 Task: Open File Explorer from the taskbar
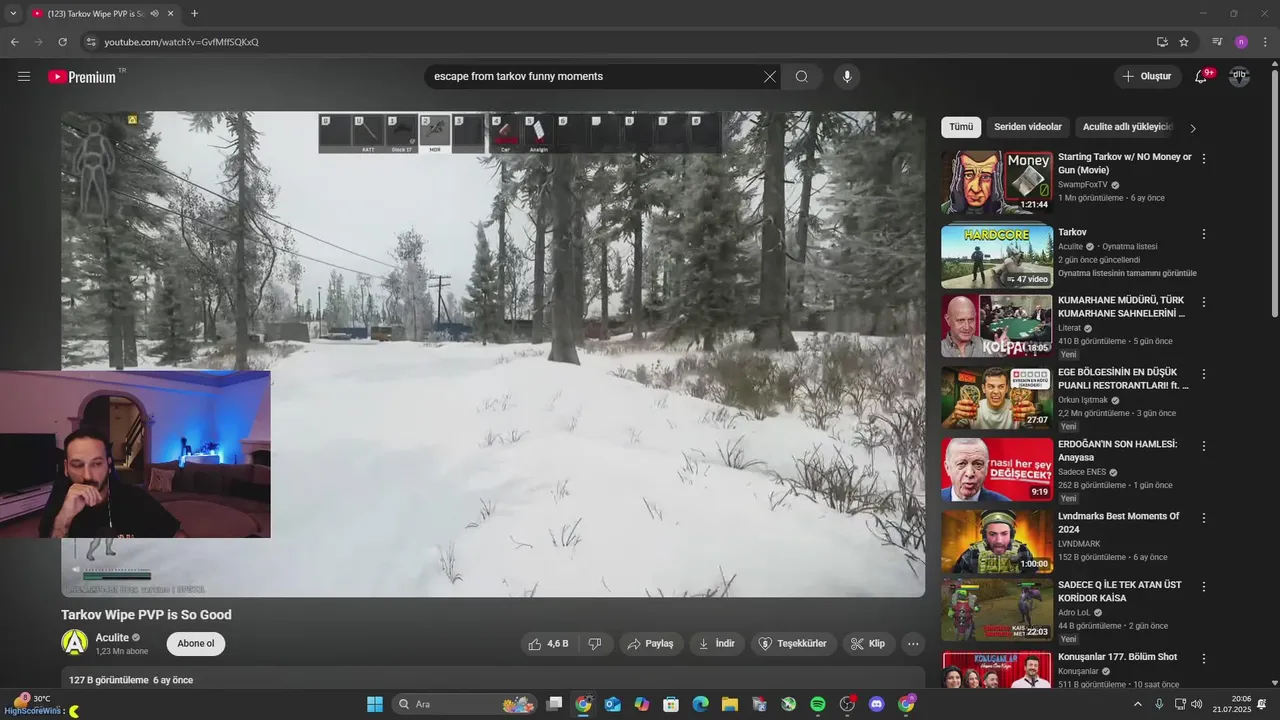pyautogui.click(x=730, y=704)
